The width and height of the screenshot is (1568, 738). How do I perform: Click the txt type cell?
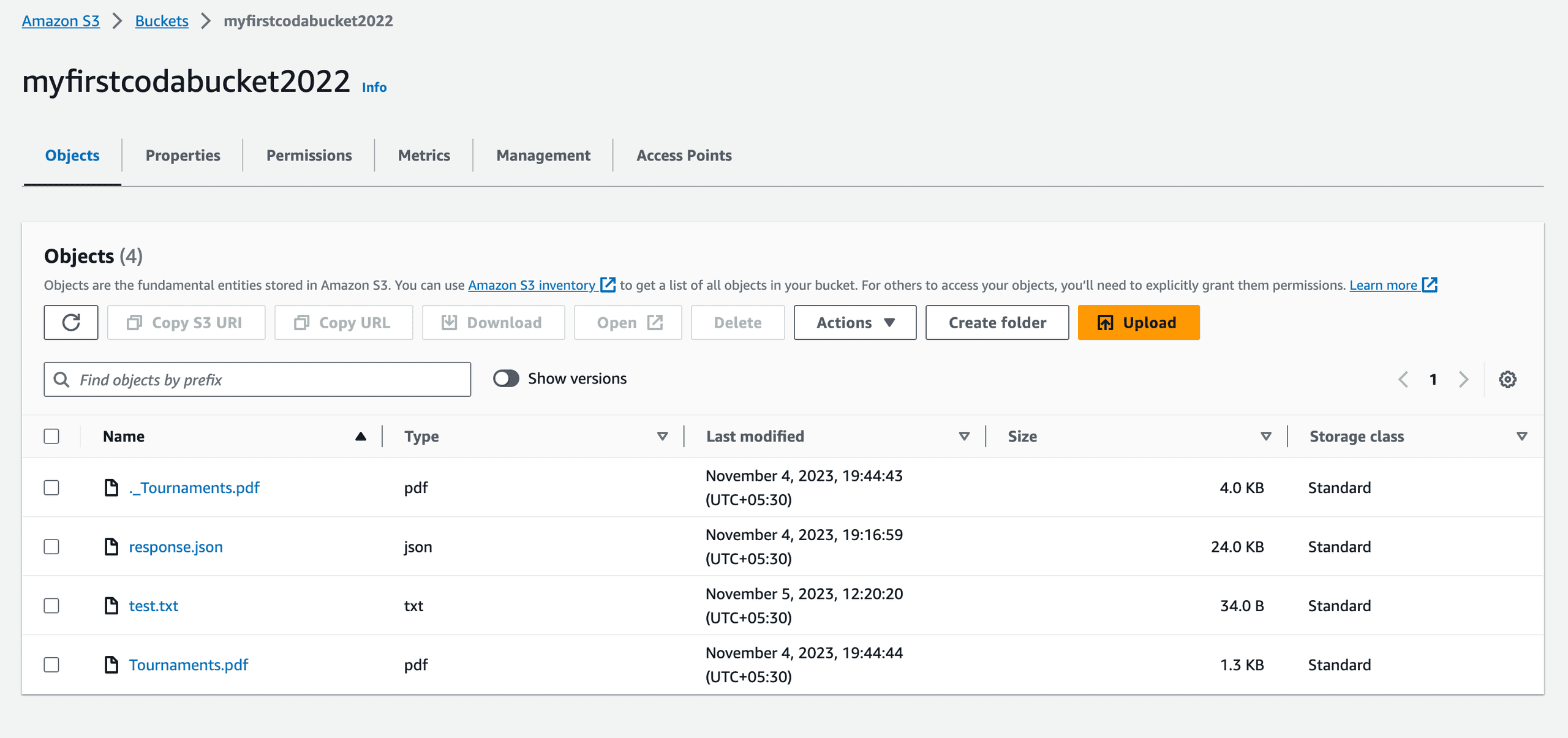[413, 606]
